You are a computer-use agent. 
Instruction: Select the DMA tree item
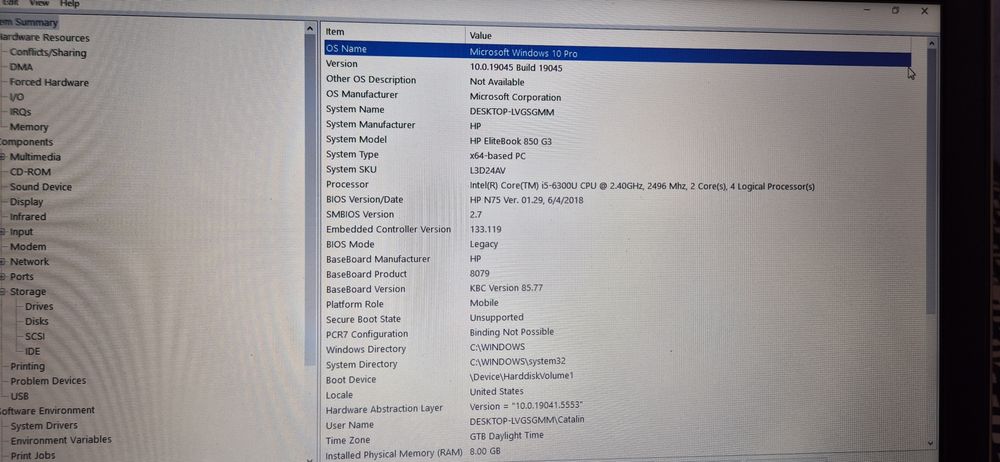(x=21, y=67)
